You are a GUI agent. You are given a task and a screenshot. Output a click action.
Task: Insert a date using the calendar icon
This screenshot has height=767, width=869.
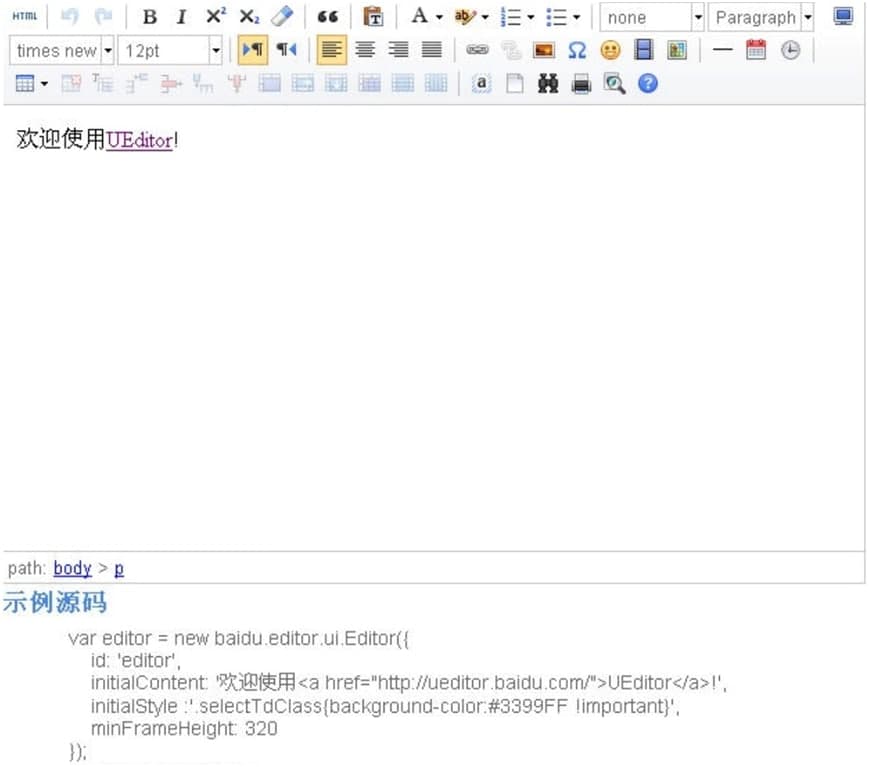[755, 49]
